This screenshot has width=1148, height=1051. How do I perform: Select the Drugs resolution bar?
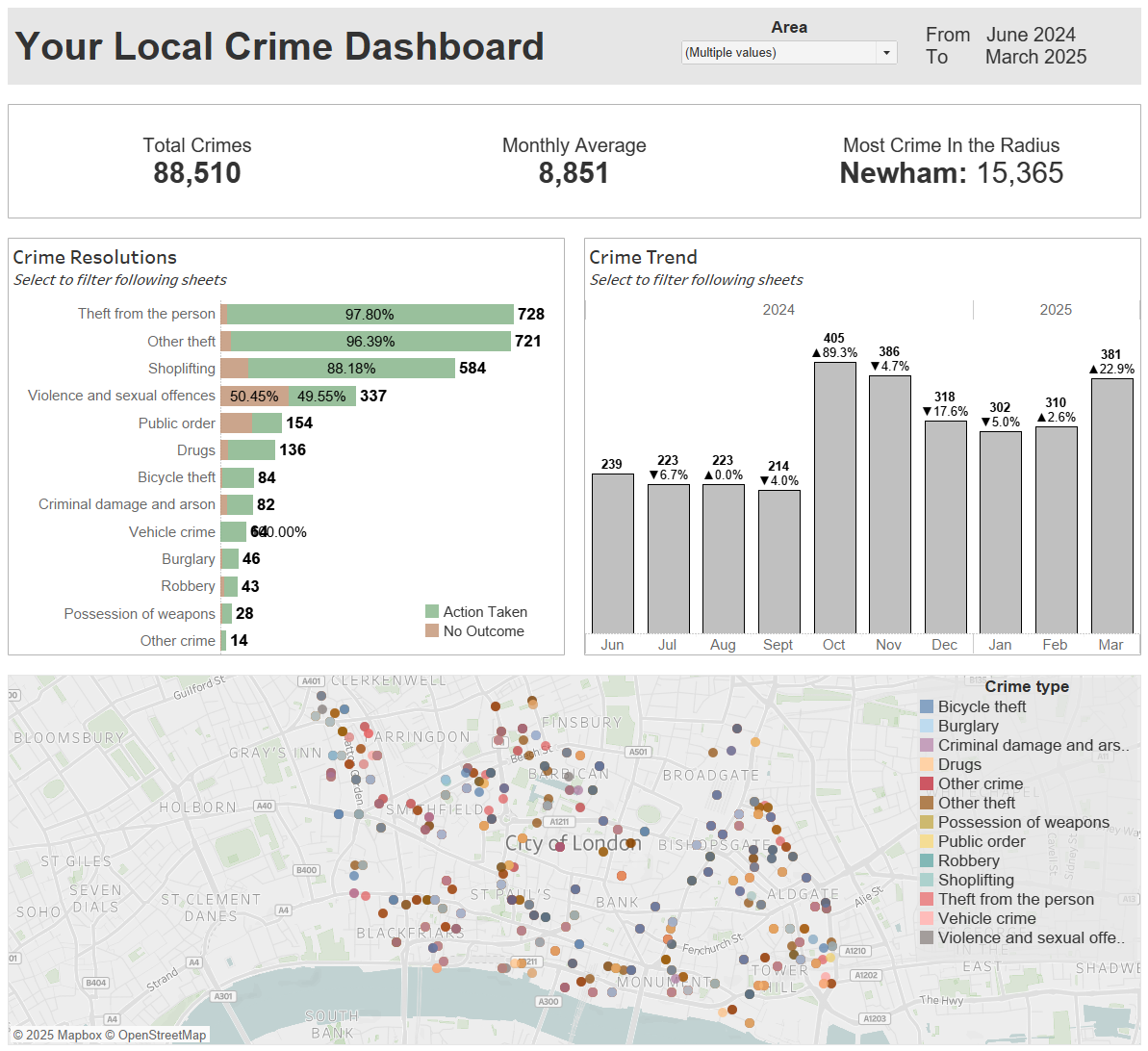tap(247, 450)
